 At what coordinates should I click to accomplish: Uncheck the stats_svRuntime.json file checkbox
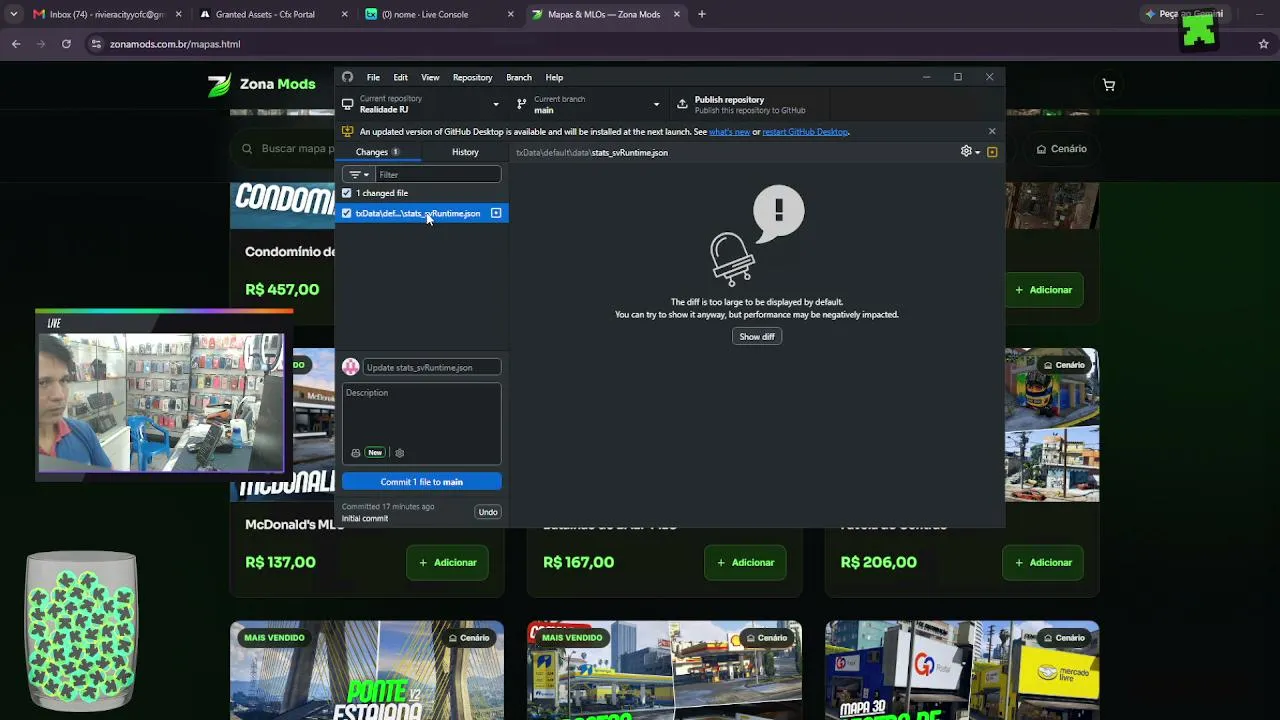pos(347,213)
